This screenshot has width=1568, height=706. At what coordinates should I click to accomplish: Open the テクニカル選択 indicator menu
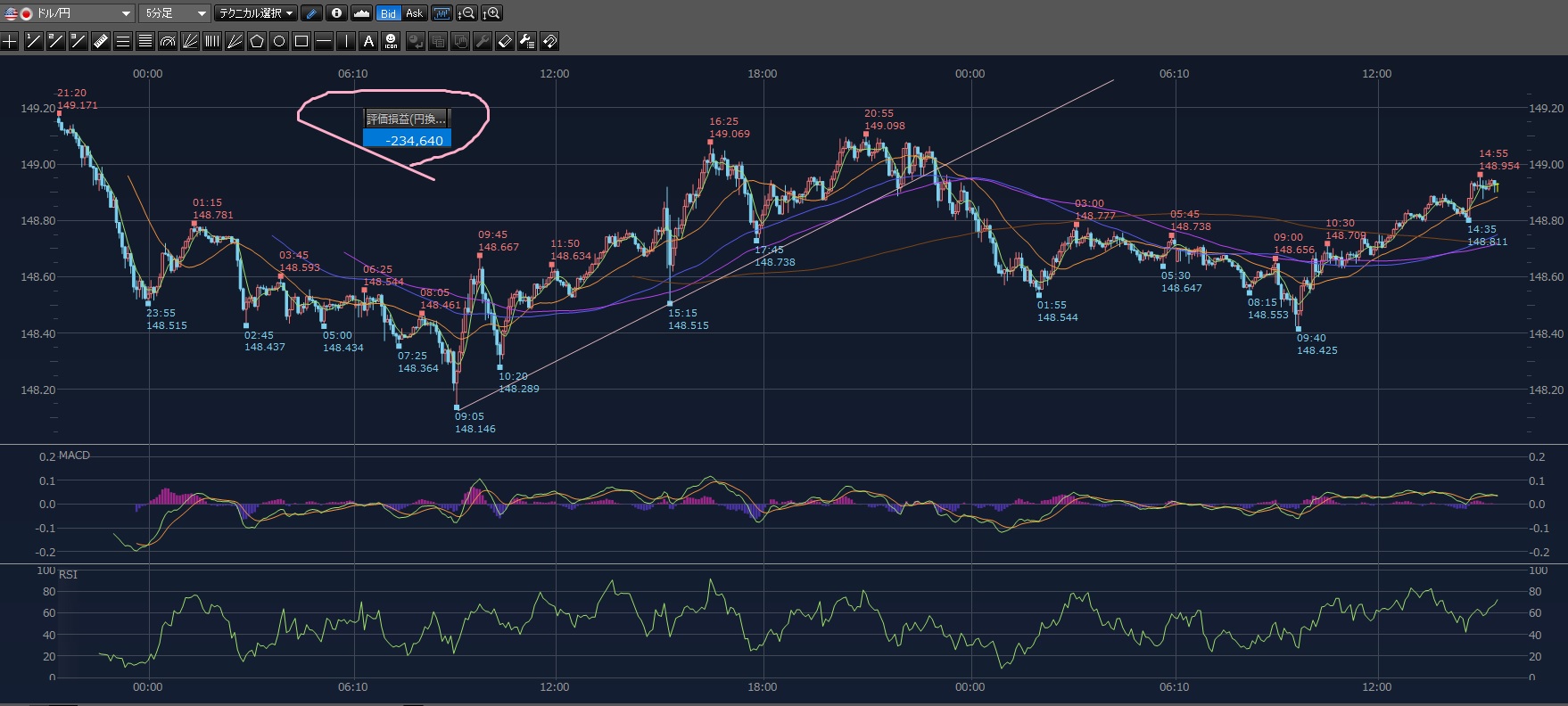coord(256,13)
